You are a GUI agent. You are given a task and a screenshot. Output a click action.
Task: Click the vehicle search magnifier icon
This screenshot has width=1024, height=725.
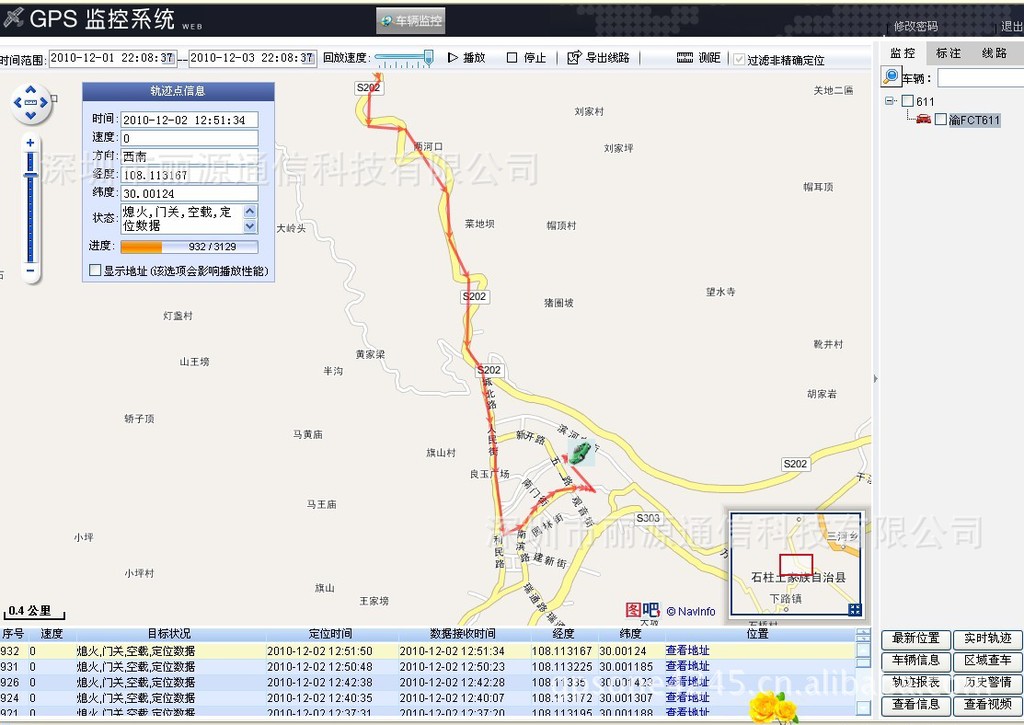coord(890,77)
